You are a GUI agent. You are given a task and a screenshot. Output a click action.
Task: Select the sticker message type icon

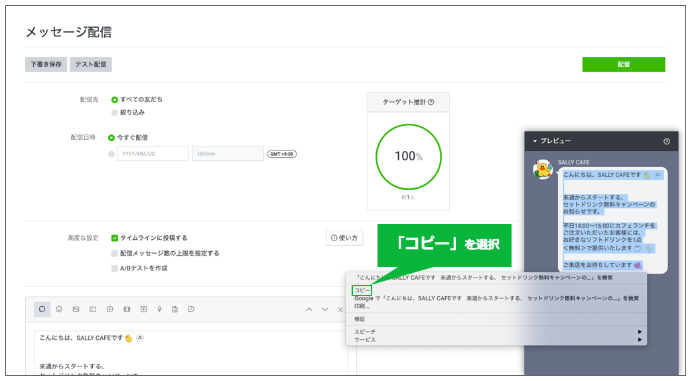[x=59, y=309]
